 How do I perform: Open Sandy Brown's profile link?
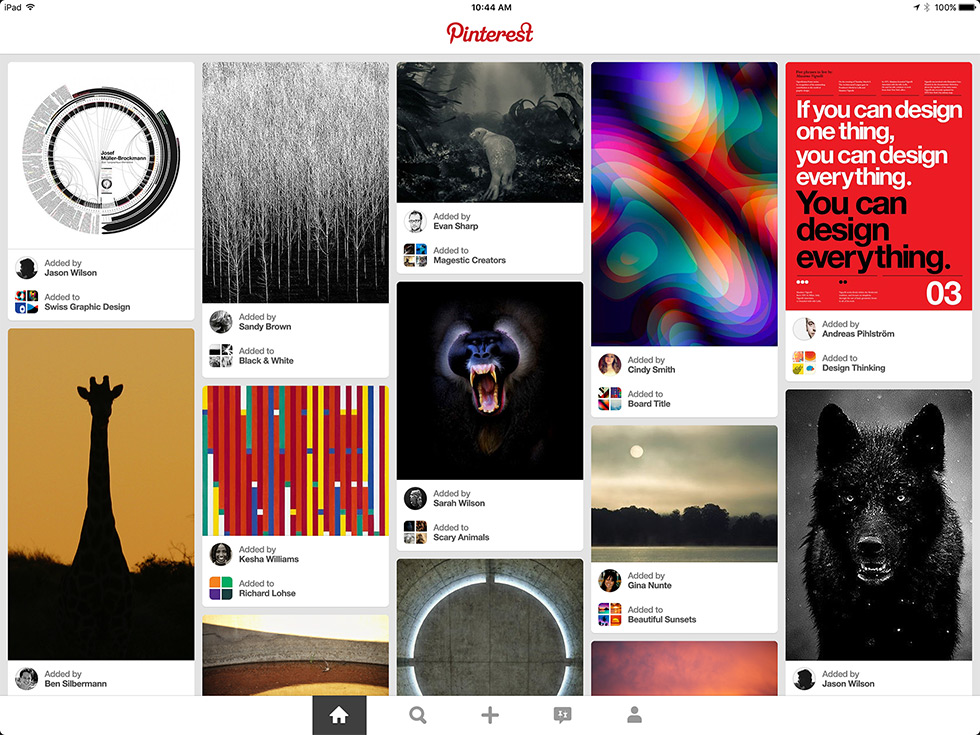[265, 327]
